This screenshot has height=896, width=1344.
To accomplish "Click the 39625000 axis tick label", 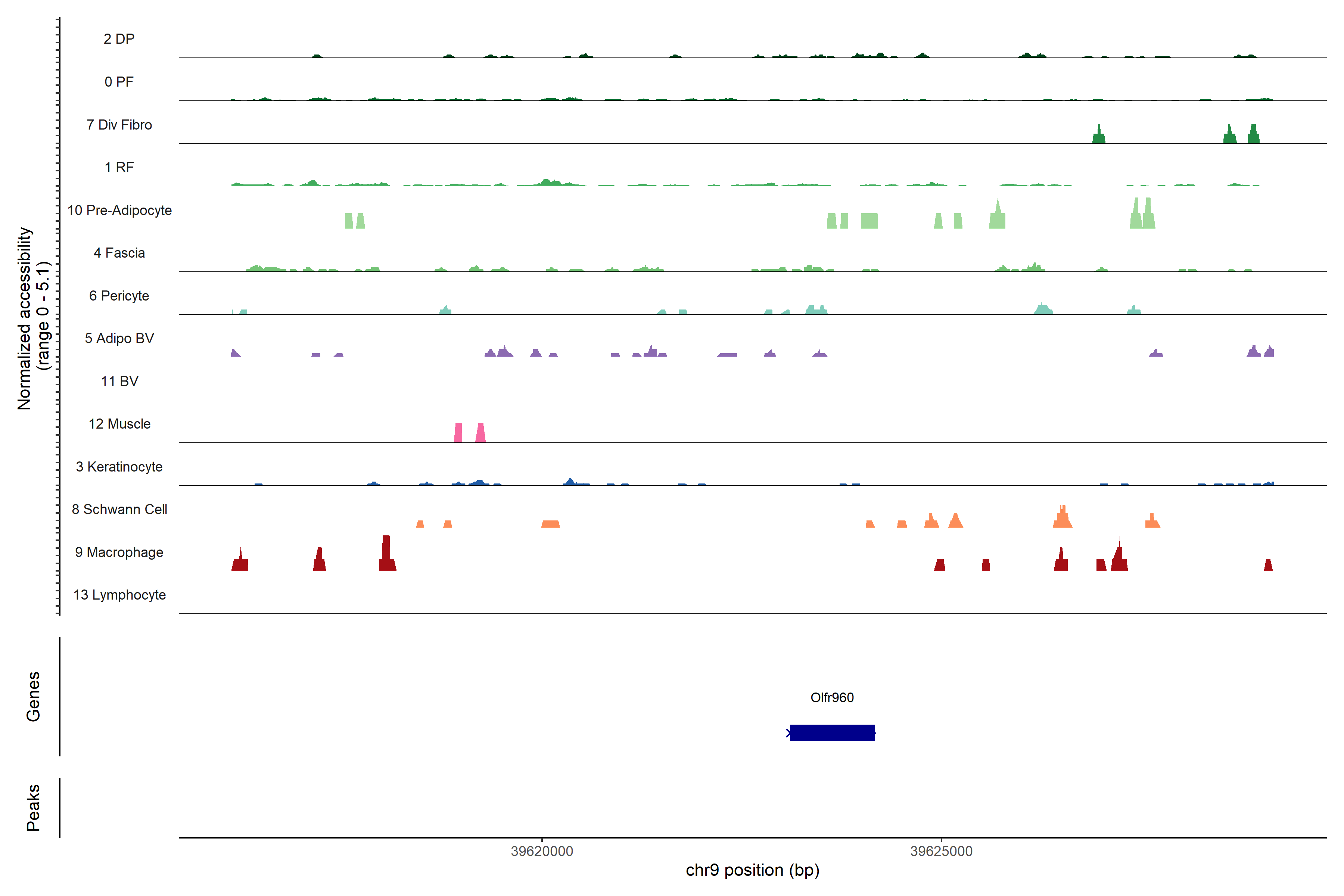I will point(941,851).
